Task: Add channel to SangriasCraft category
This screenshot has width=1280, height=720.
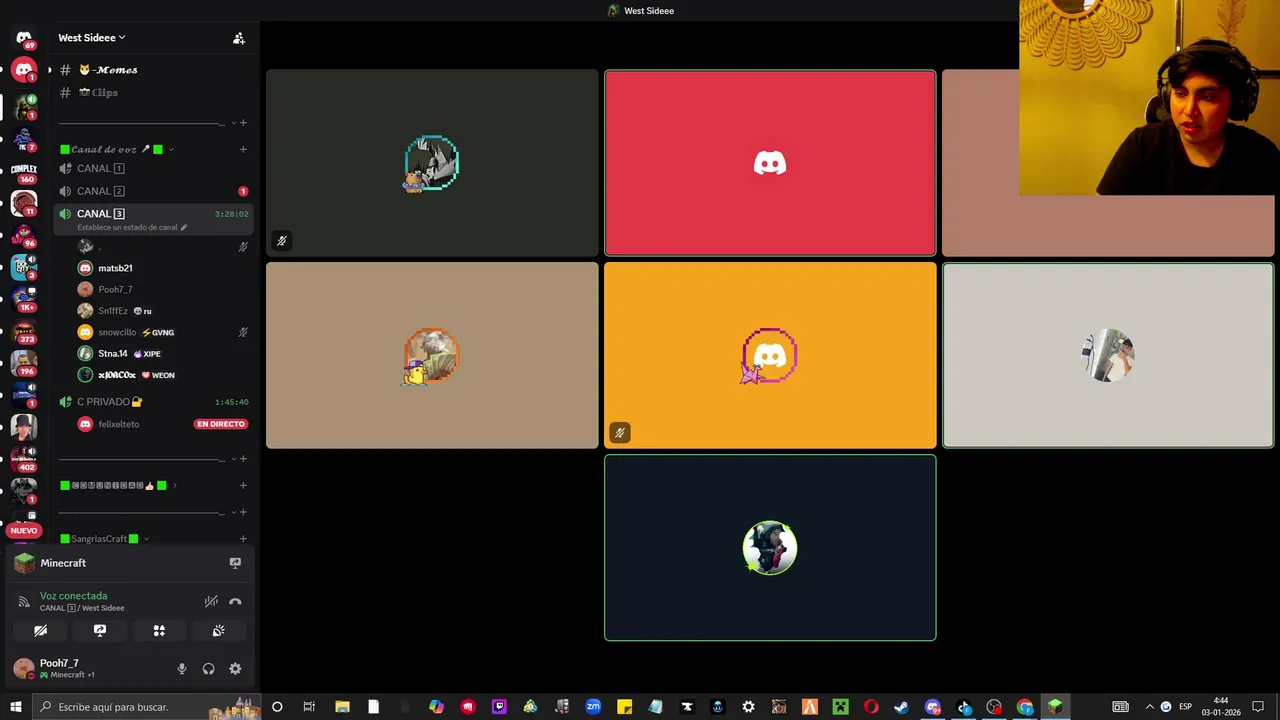Action: (x=243, y=539)
